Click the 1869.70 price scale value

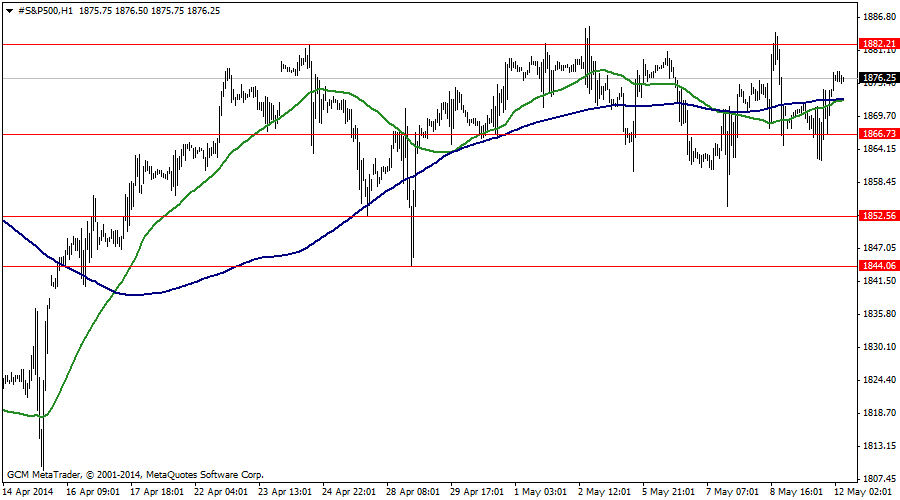click(879, 116)
